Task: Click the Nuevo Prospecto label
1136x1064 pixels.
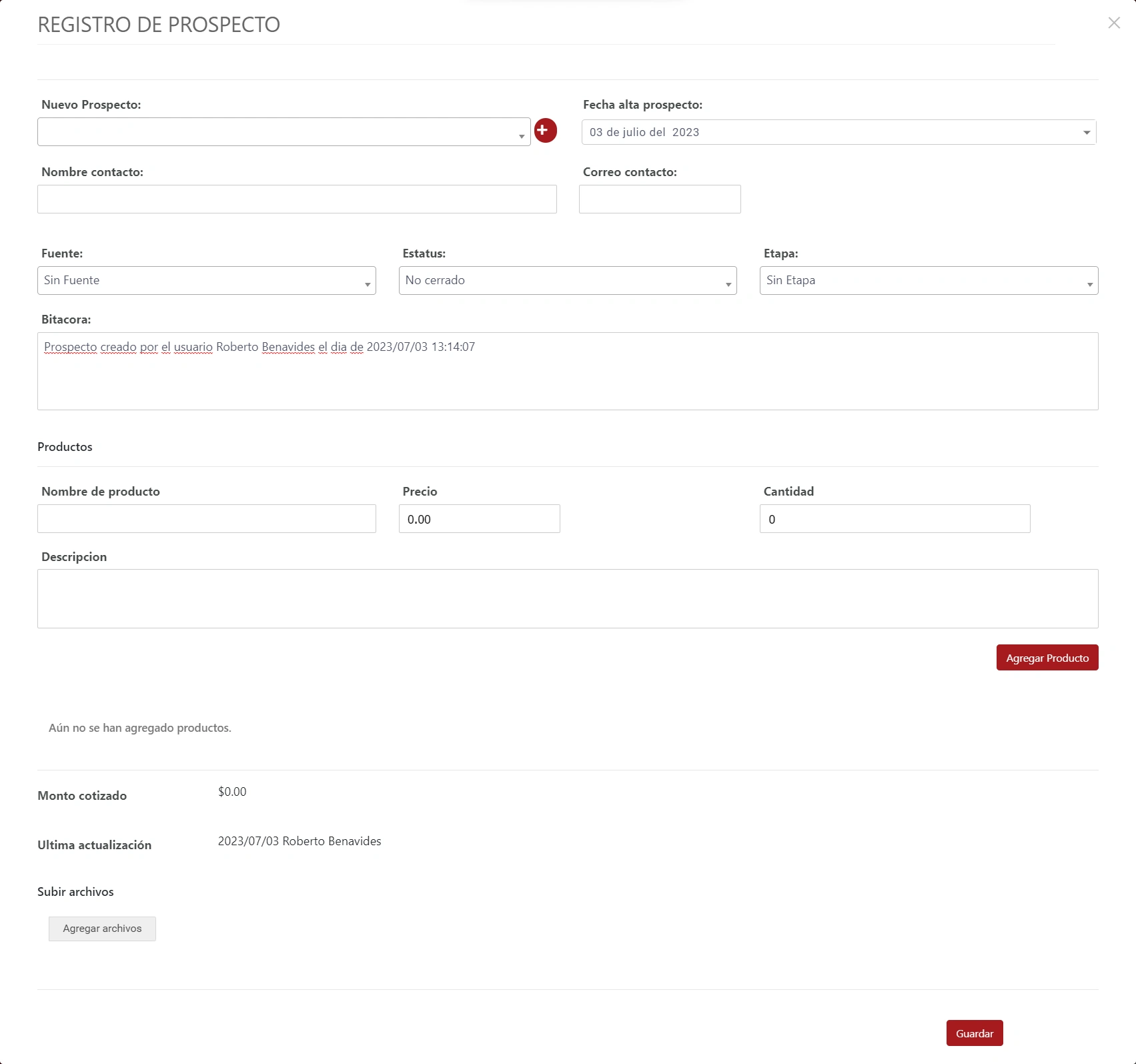Action: (91, 105)
